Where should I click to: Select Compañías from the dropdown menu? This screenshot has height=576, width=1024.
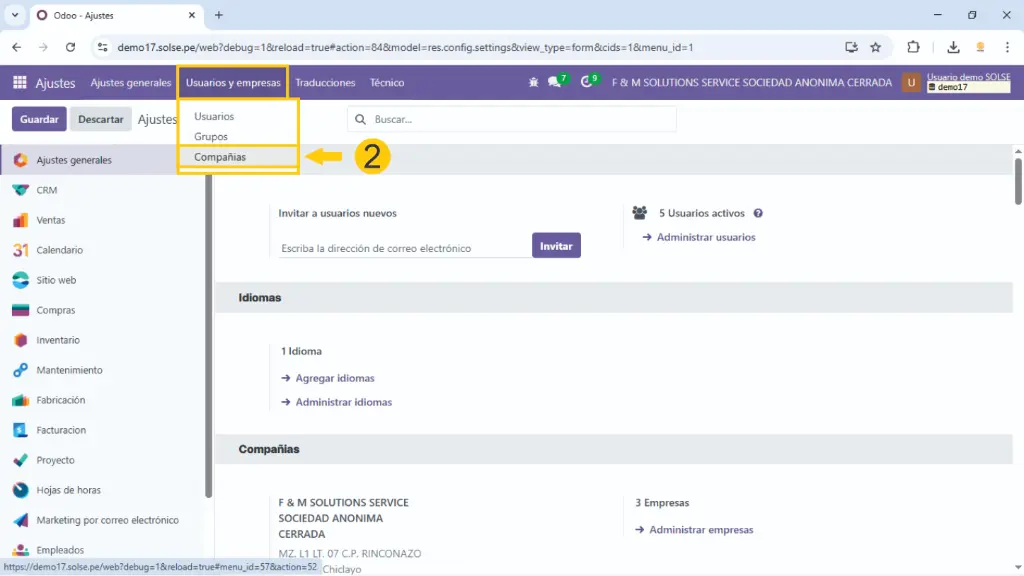tap(220, 157)
